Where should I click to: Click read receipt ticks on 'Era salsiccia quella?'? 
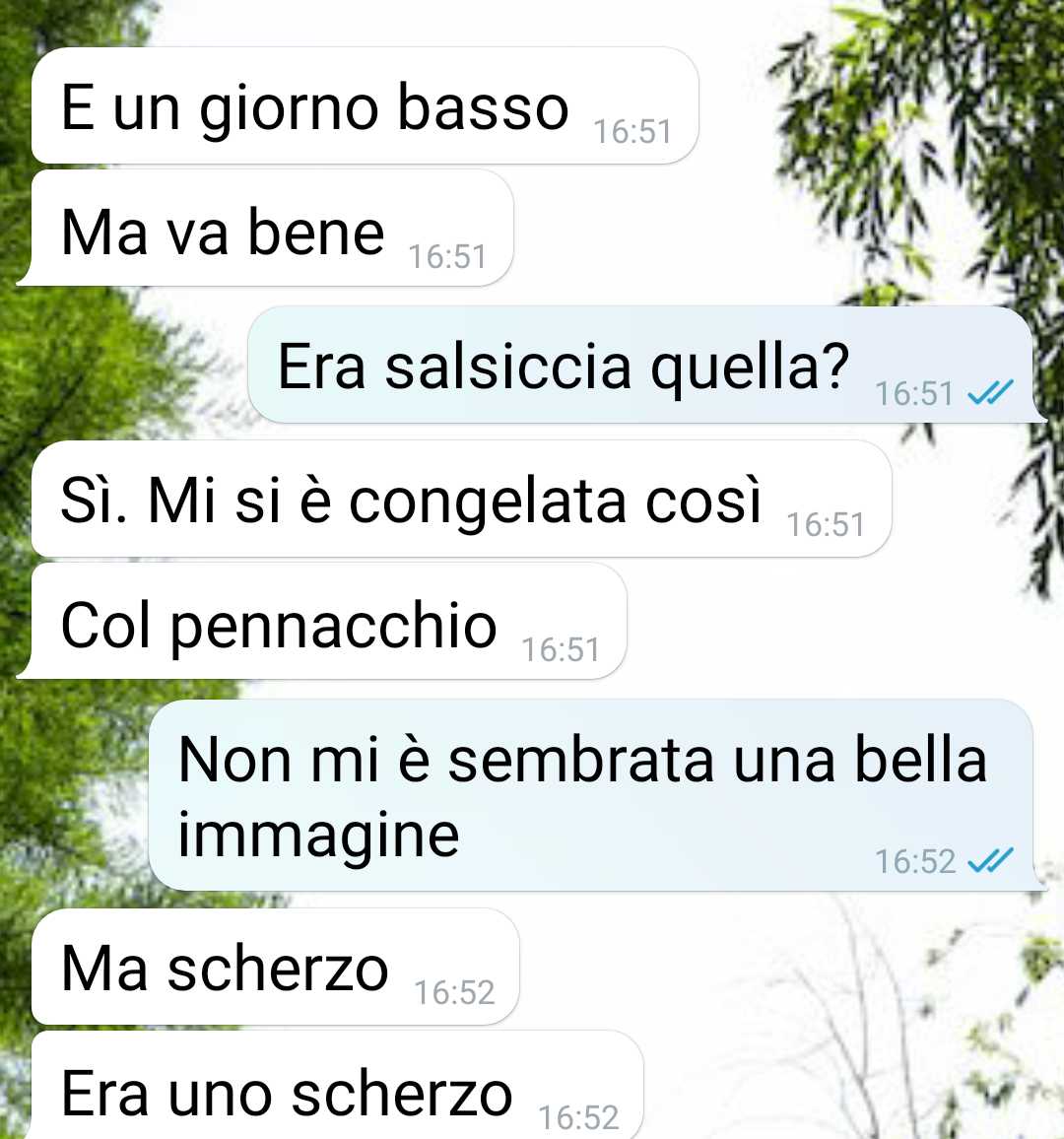click(991, 393)
